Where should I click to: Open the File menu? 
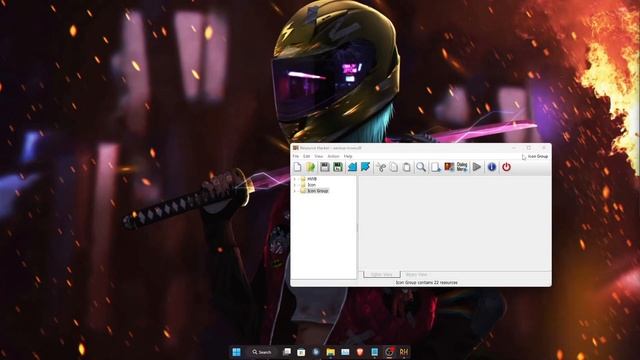pyautogui.click(x=296, y=156)
